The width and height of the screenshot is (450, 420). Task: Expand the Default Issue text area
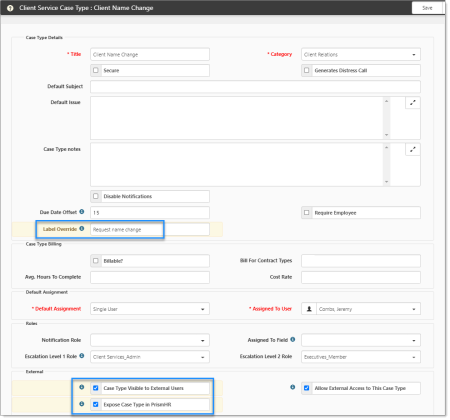pyautogui.click(x=413, y=103)
